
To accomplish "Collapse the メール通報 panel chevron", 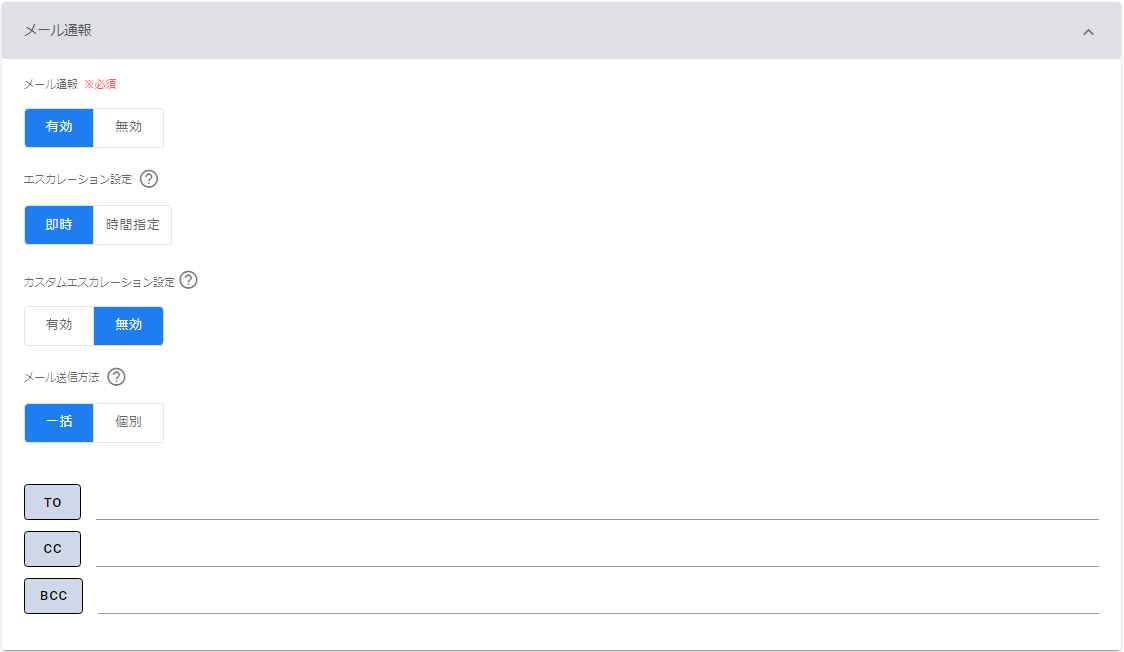I will click(x=1088, y=32).
